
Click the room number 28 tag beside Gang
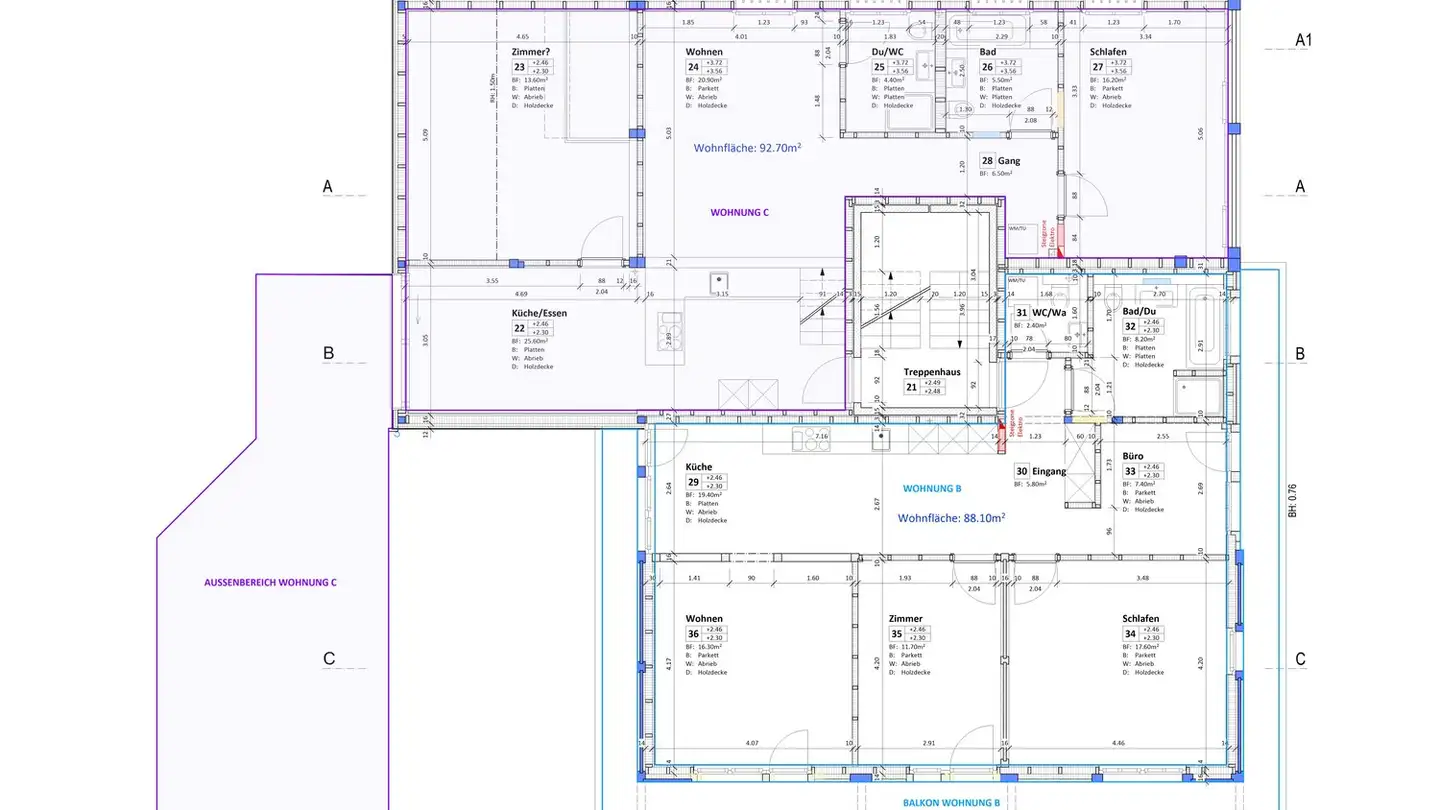[x=986, y=160]
